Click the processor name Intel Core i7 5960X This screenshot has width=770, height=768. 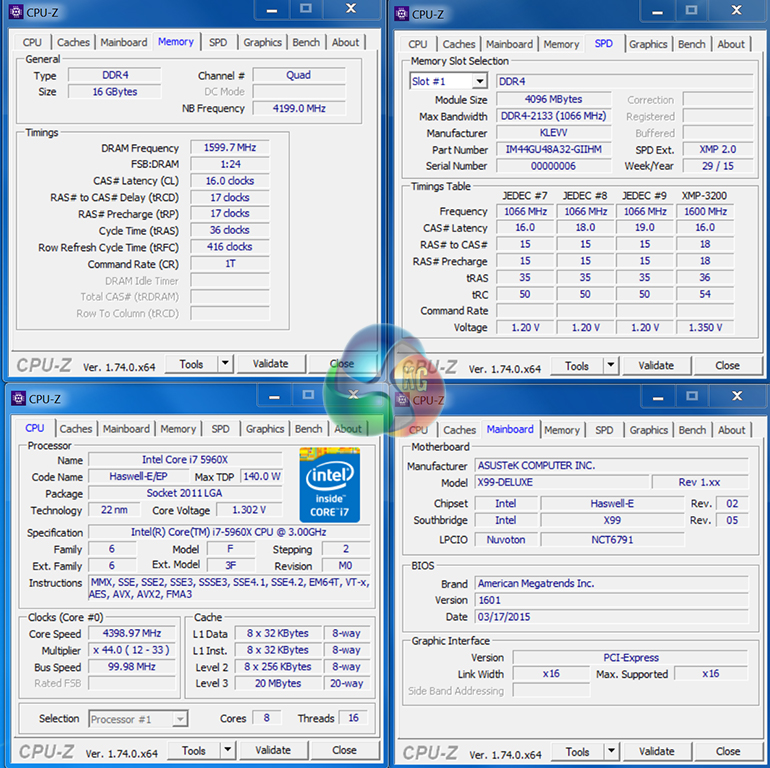(185, 460)
